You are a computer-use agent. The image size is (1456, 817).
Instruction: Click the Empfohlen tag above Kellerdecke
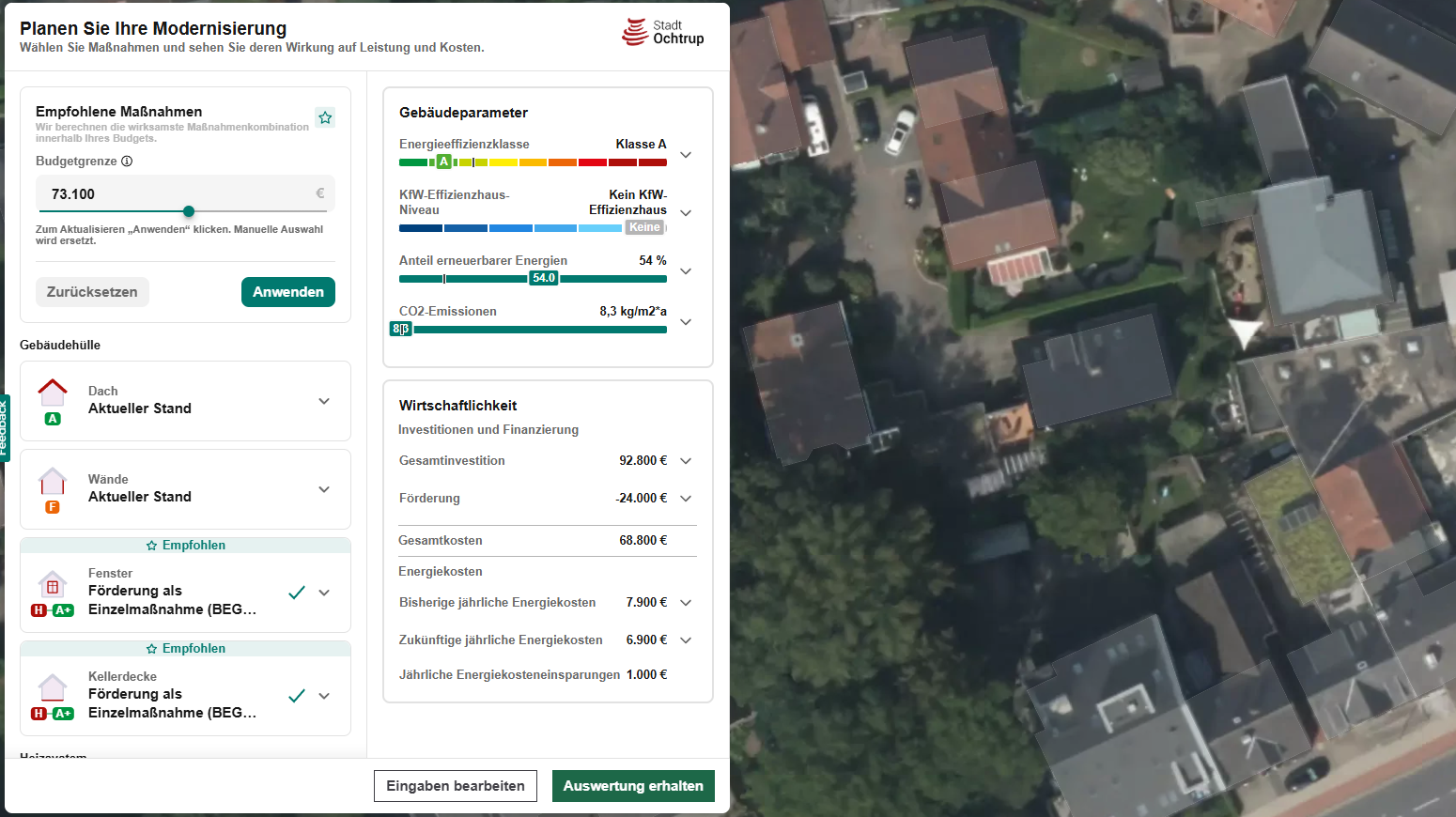tap(185, 649)
